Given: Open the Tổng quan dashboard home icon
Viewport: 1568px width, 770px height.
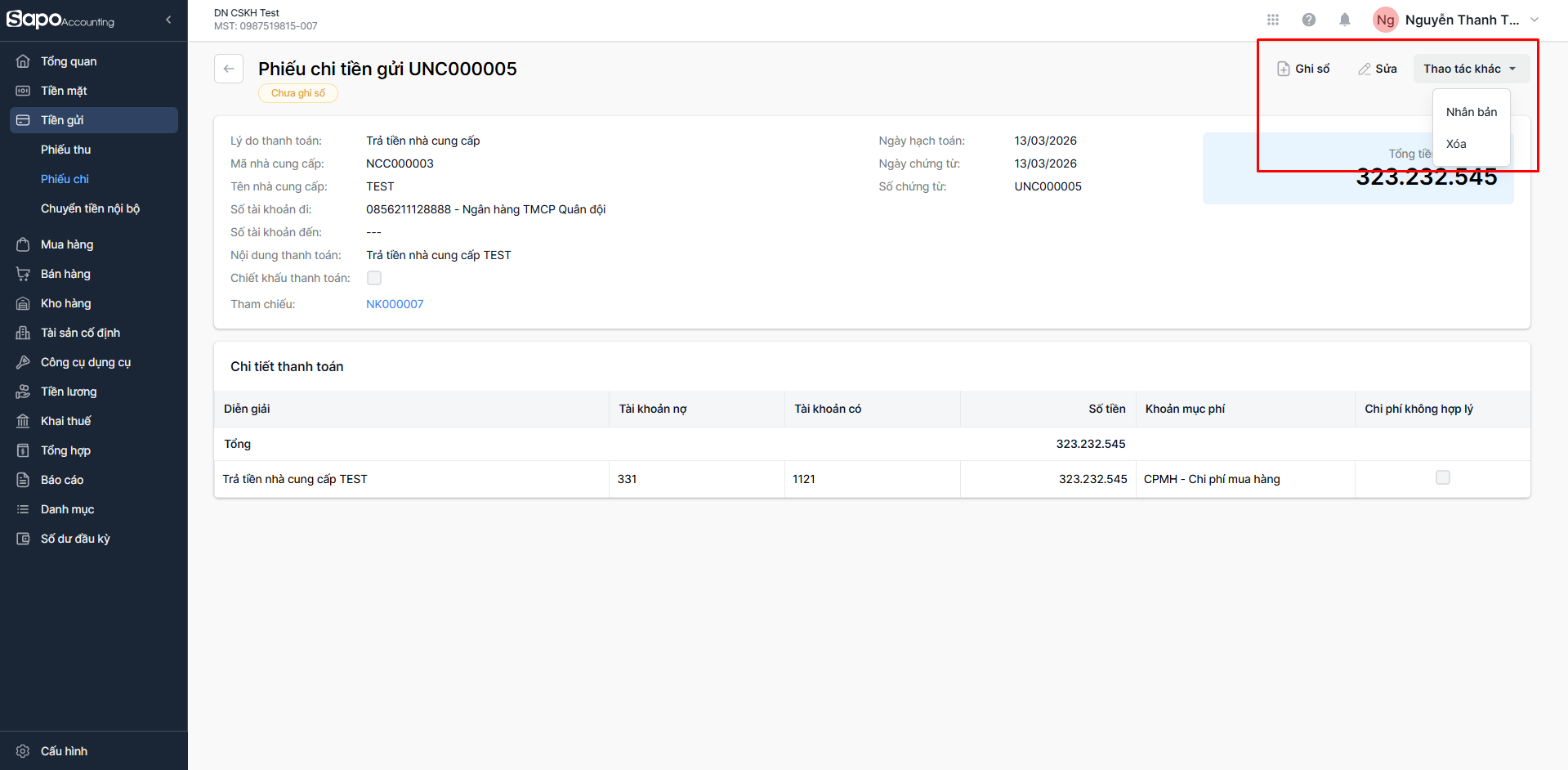Looking at the screenshot, I should 23,61.
